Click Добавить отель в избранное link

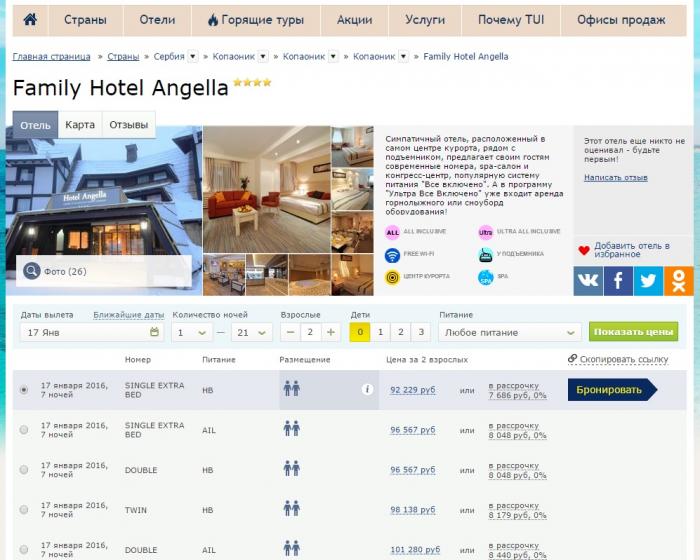[x=632, y=250]
